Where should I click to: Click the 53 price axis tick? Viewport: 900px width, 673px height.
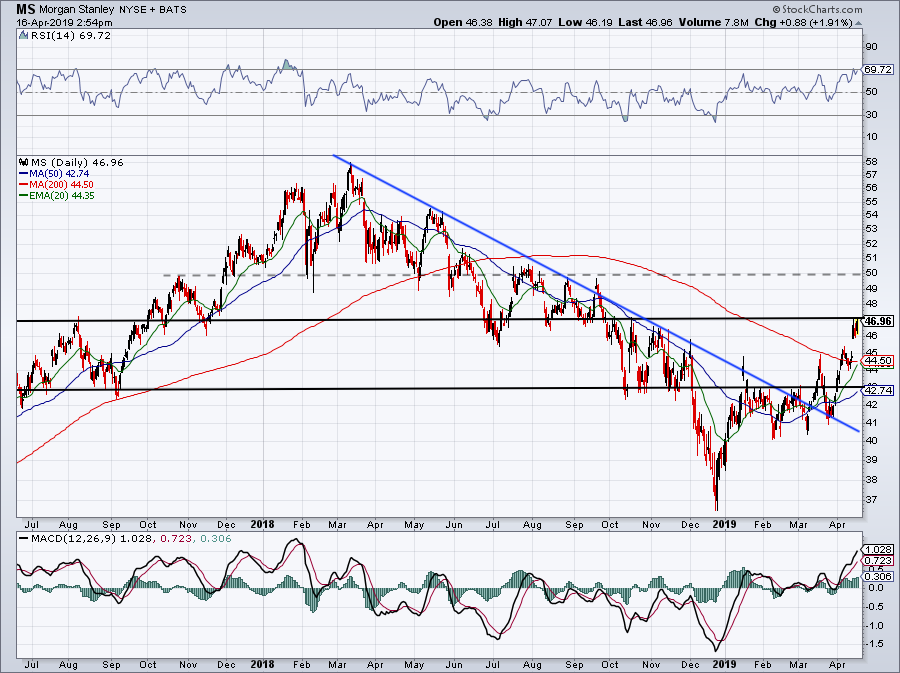871,229
